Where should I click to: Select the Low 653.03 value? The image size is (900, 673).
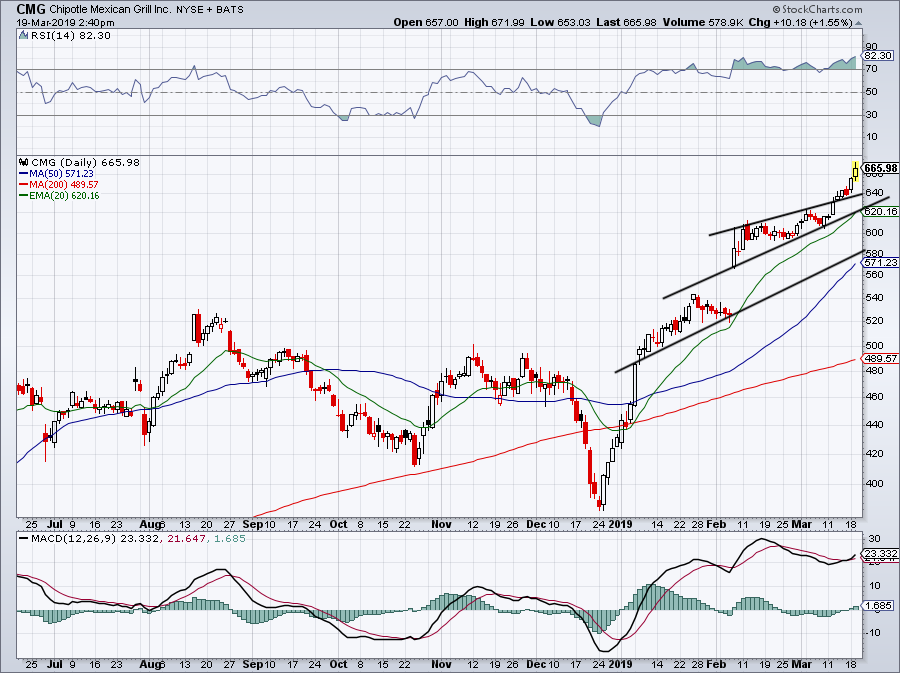[560, 22]
